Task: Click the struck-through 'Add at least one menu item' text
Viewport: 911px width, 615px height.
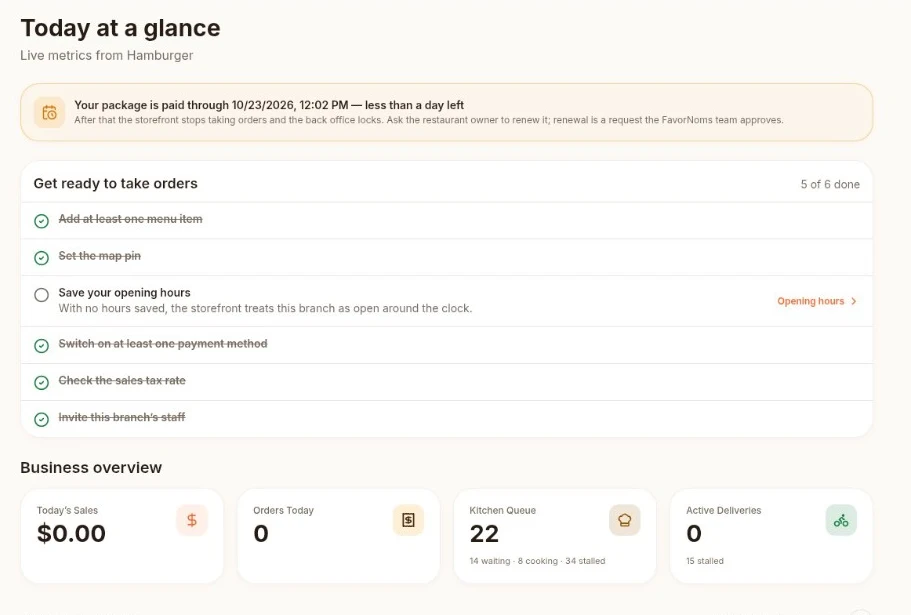Action: 130,219
